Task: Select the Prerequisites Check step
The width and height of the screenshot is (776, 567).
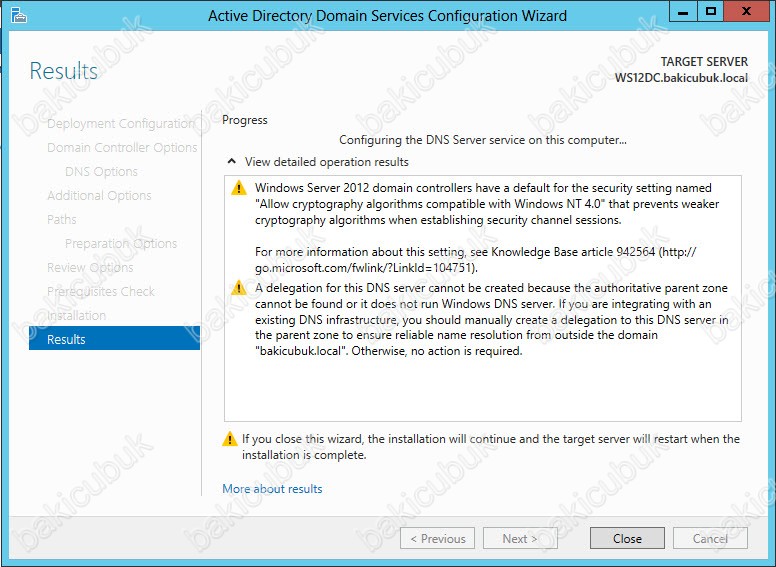Action: coord(101,291)
